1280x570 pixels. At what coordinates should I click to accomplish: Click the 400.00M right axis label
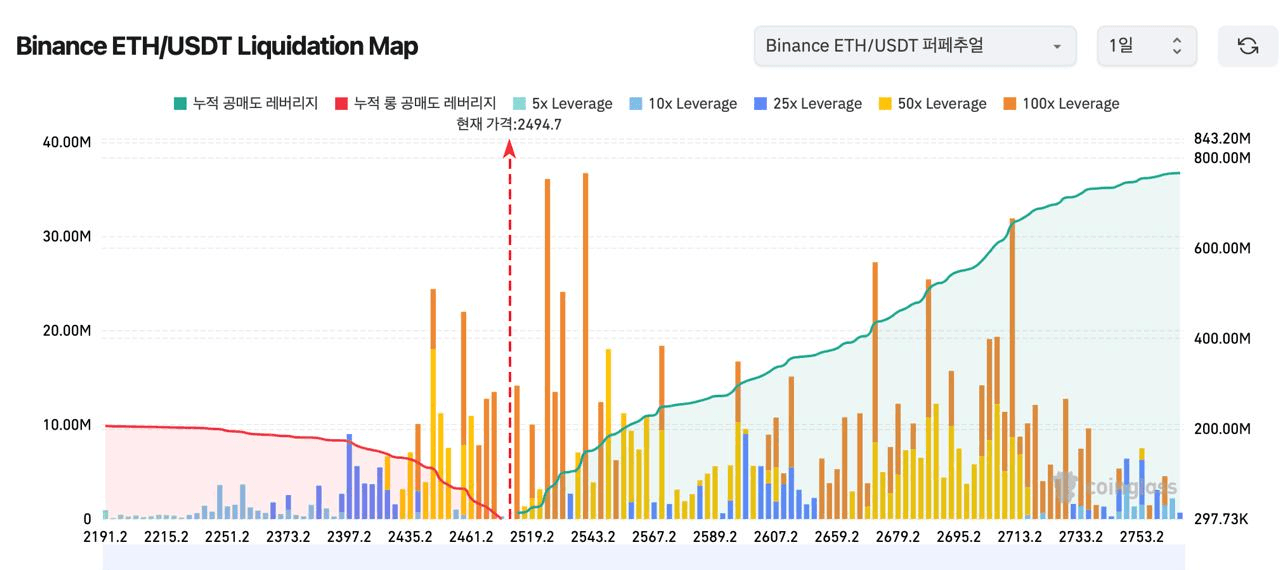1222,339
